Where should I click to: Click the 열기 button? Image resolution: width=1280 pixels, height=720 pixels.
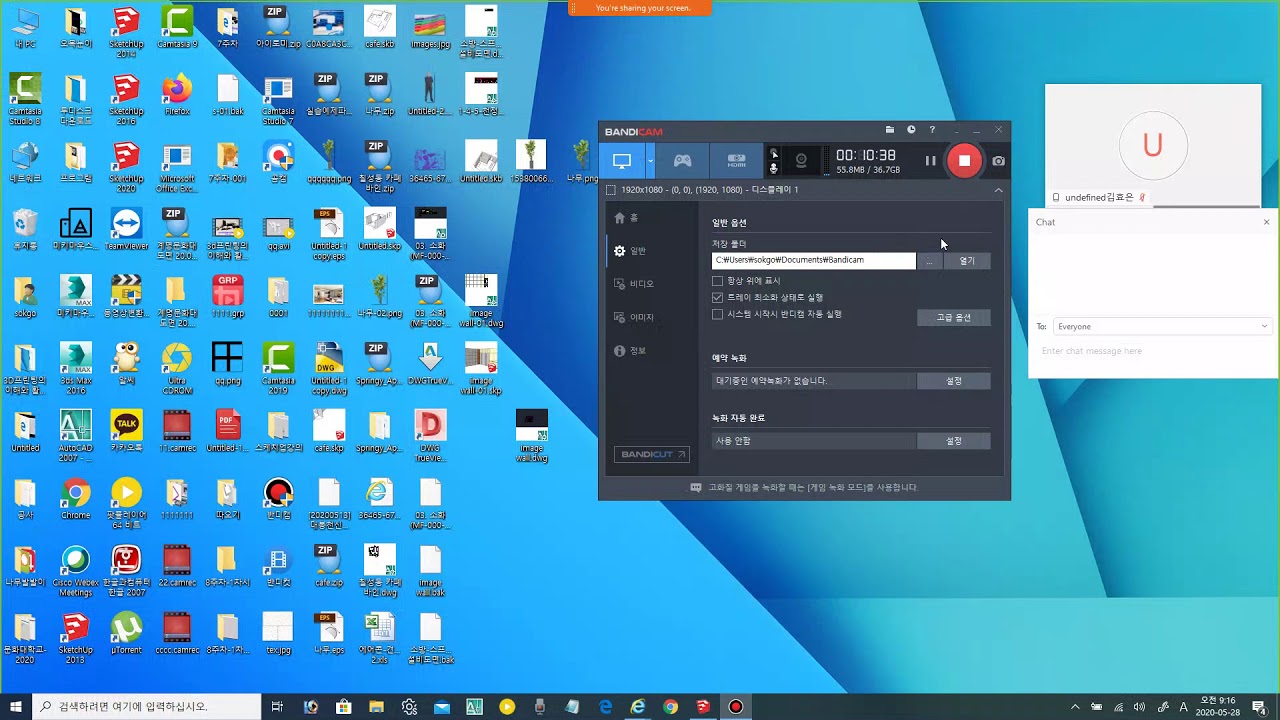967,261
